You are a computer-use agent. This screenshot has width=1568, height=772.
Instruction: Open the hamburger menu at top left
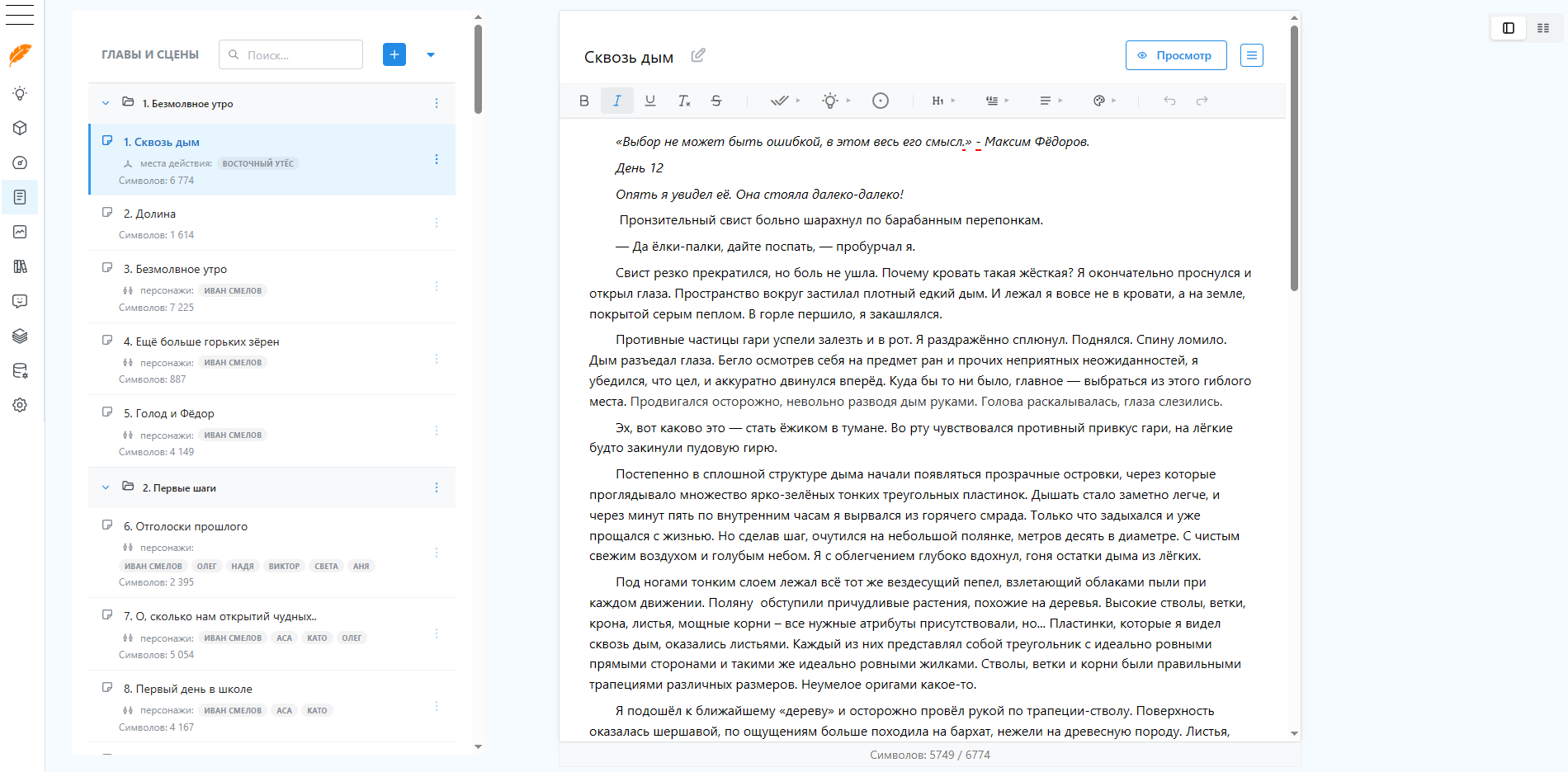click(20, 14)
